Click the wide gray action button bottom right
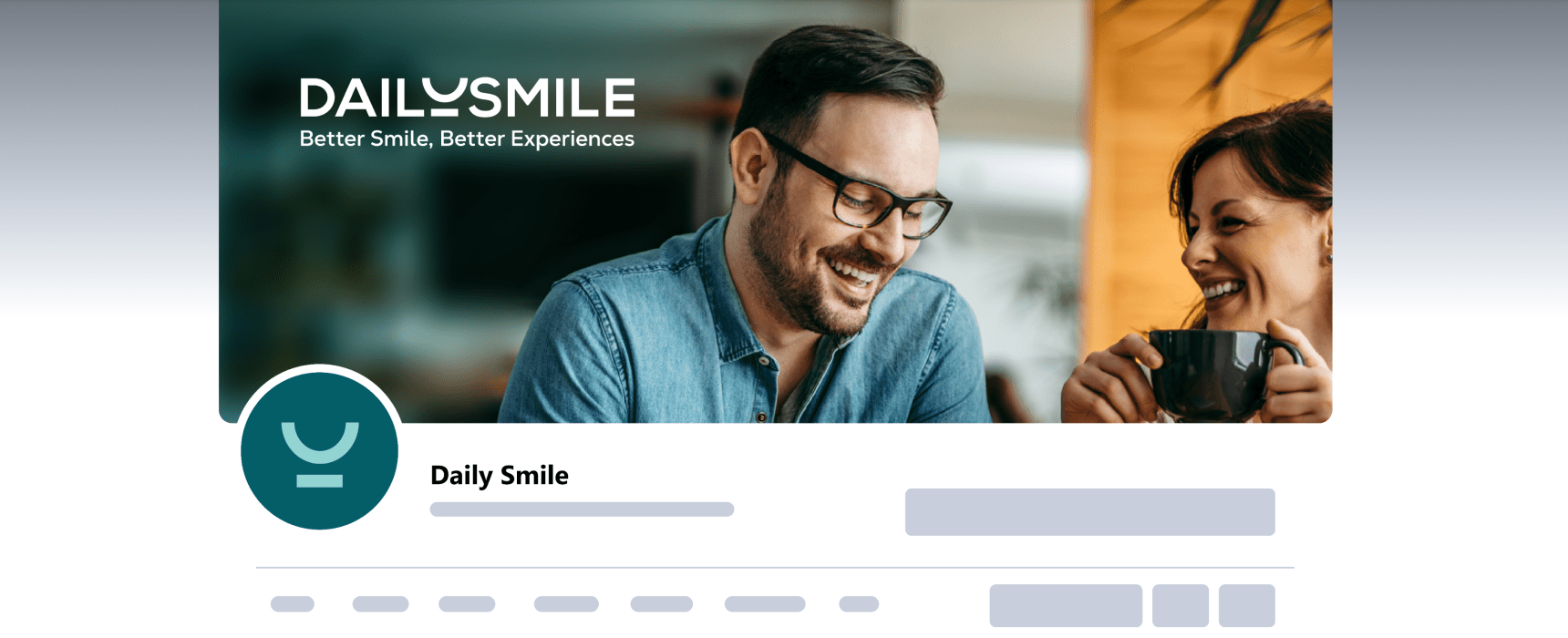 tap(1066, 605)
